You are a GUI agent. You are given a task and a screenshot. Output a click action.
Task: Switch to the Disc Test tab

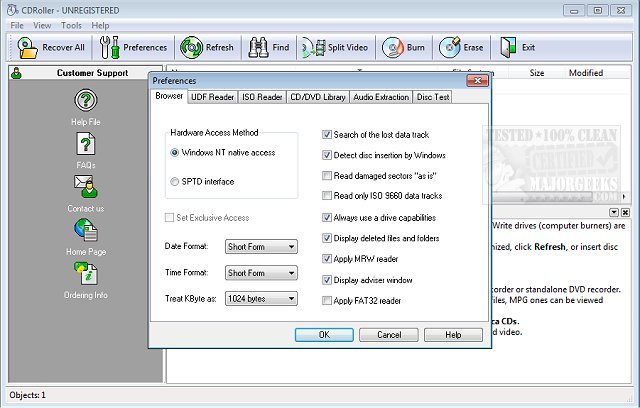pos(433,97)
